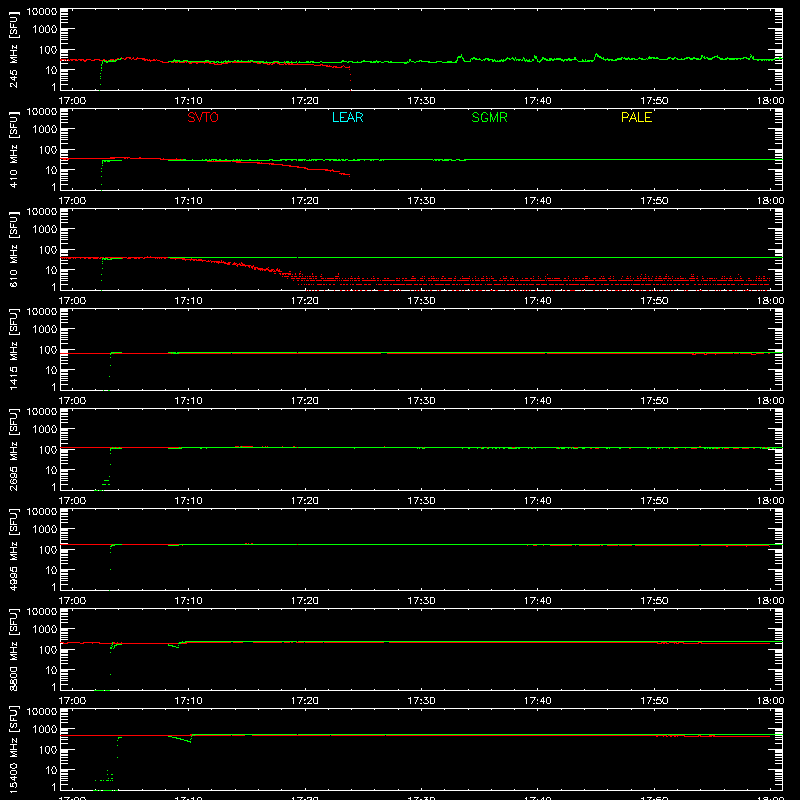Click the 1000 y-axis value on the 410 MHz plot
800x800 pixels.
click(x=45, y=129)
